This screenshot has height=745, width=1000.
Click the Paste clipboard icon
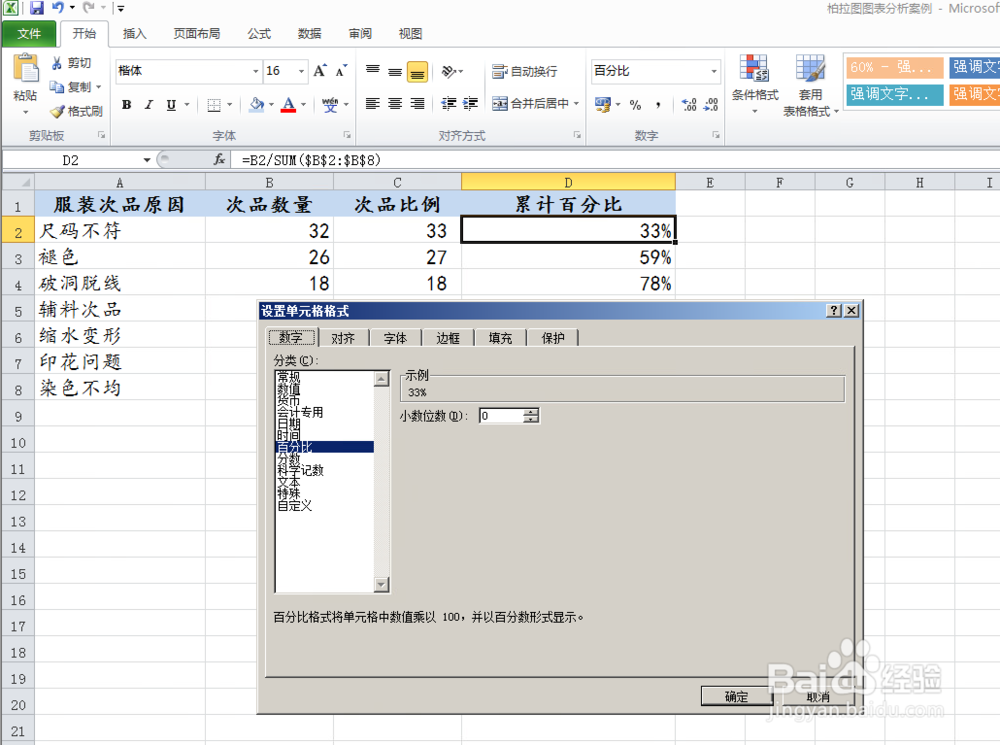(x=26, y=69)
